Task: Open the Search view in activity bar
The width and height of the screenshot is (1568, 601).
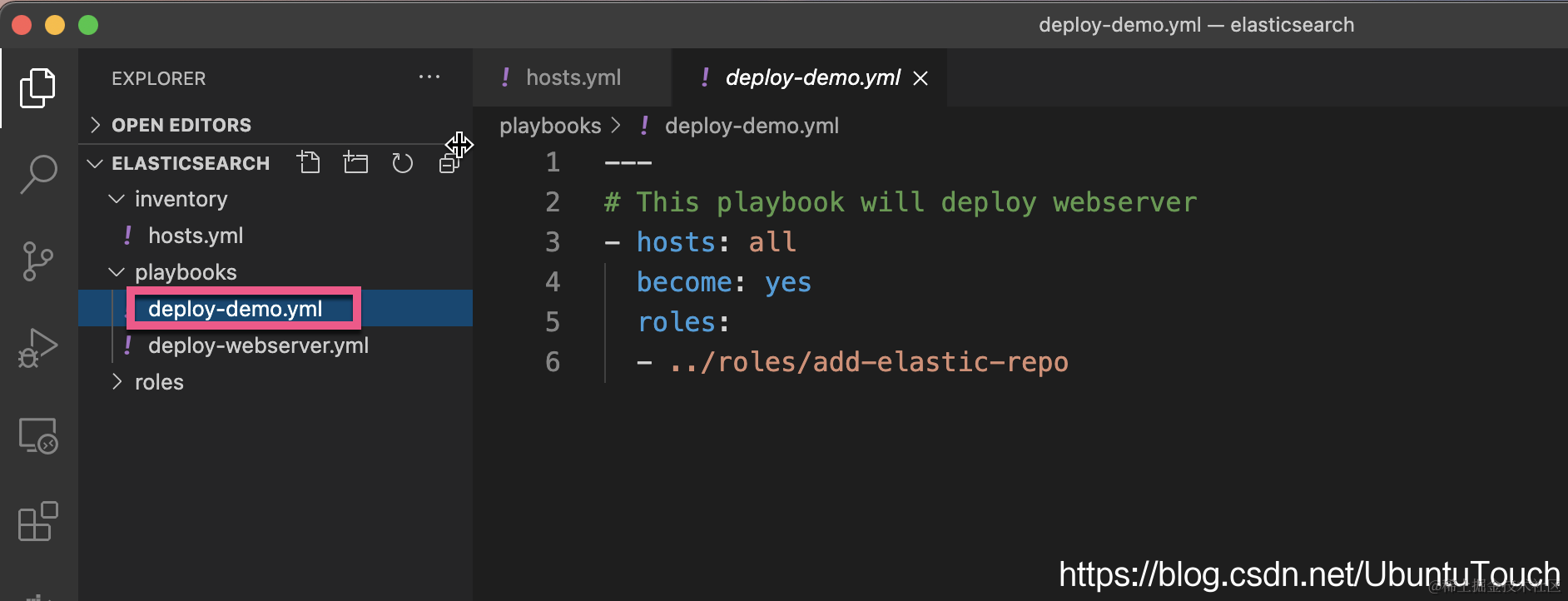Action: click(x=37, y=174)
